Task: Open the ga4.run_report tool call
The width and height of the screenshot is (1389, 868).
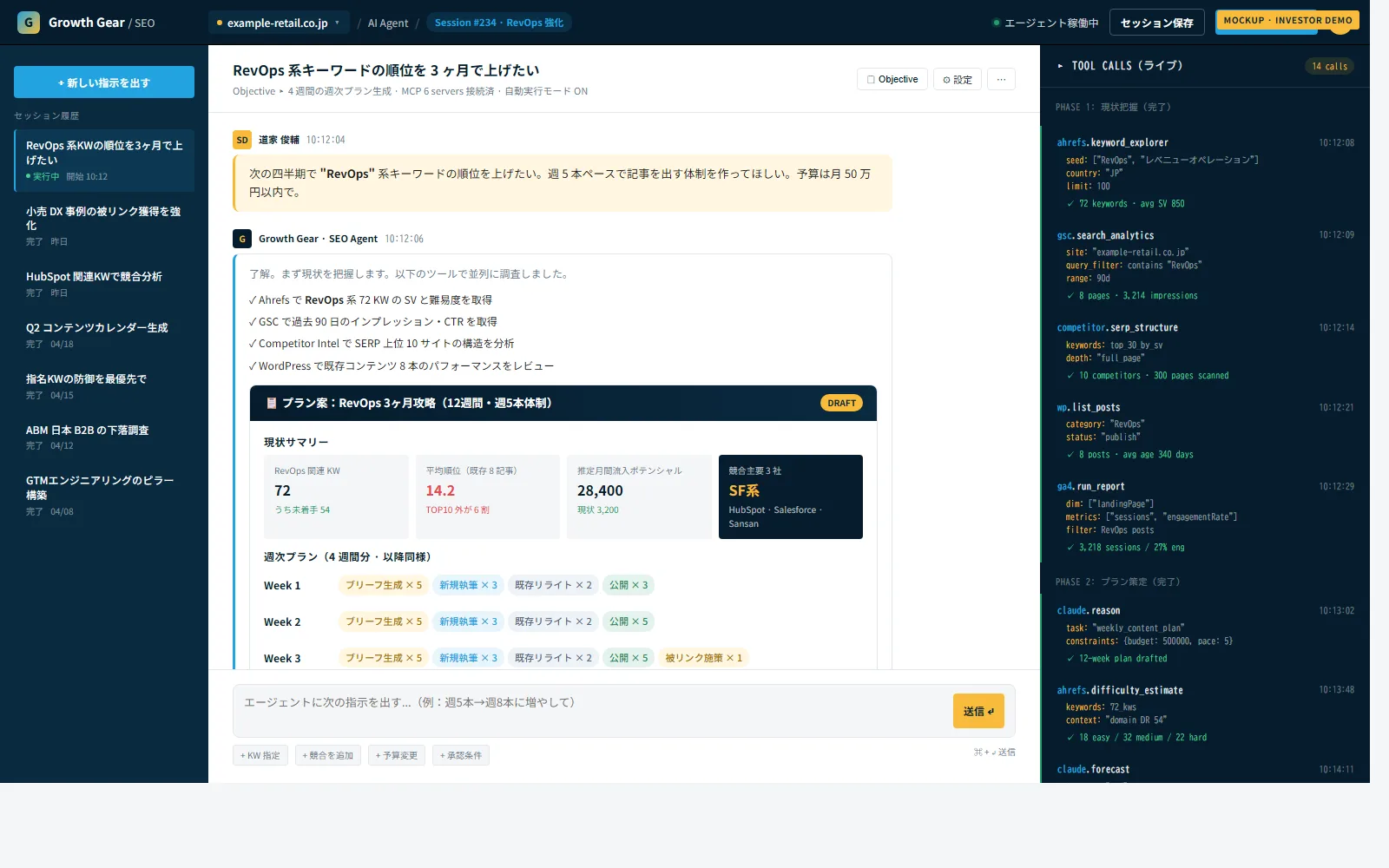Action: coord(1205,516)
